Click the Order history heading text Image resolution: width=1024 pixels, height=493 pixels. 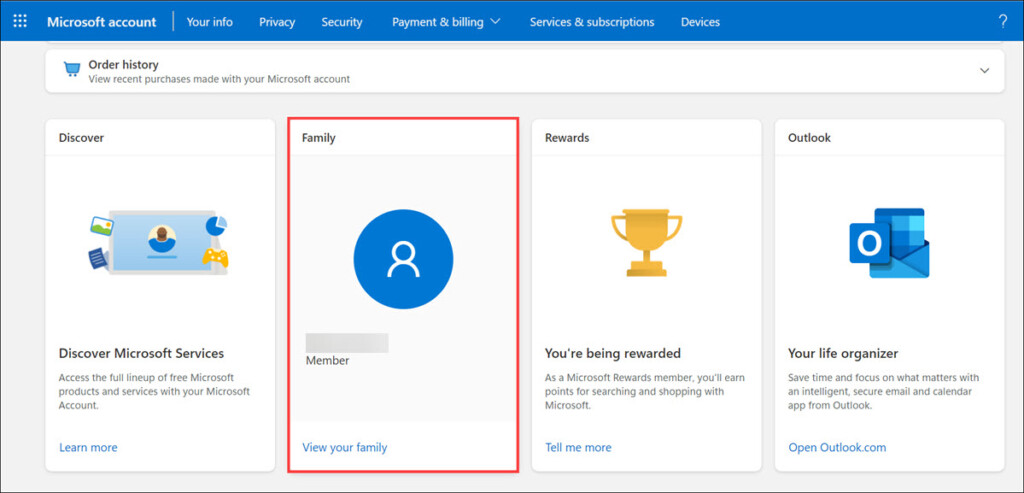tap(123, 64)
